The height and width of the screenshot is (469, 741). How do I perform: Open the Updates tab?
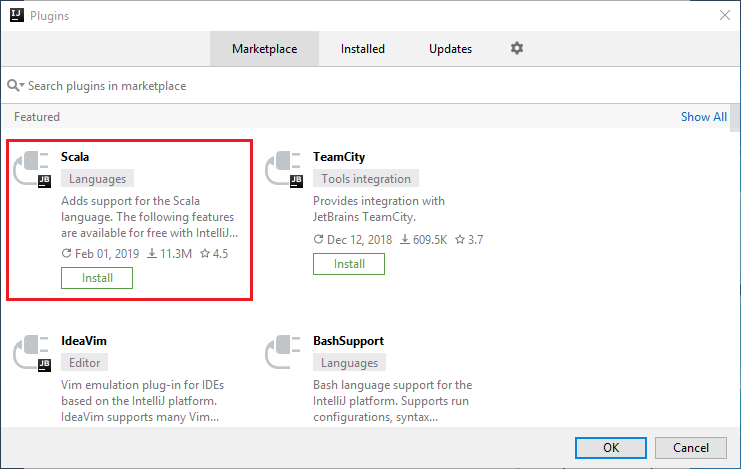point(450,49)
